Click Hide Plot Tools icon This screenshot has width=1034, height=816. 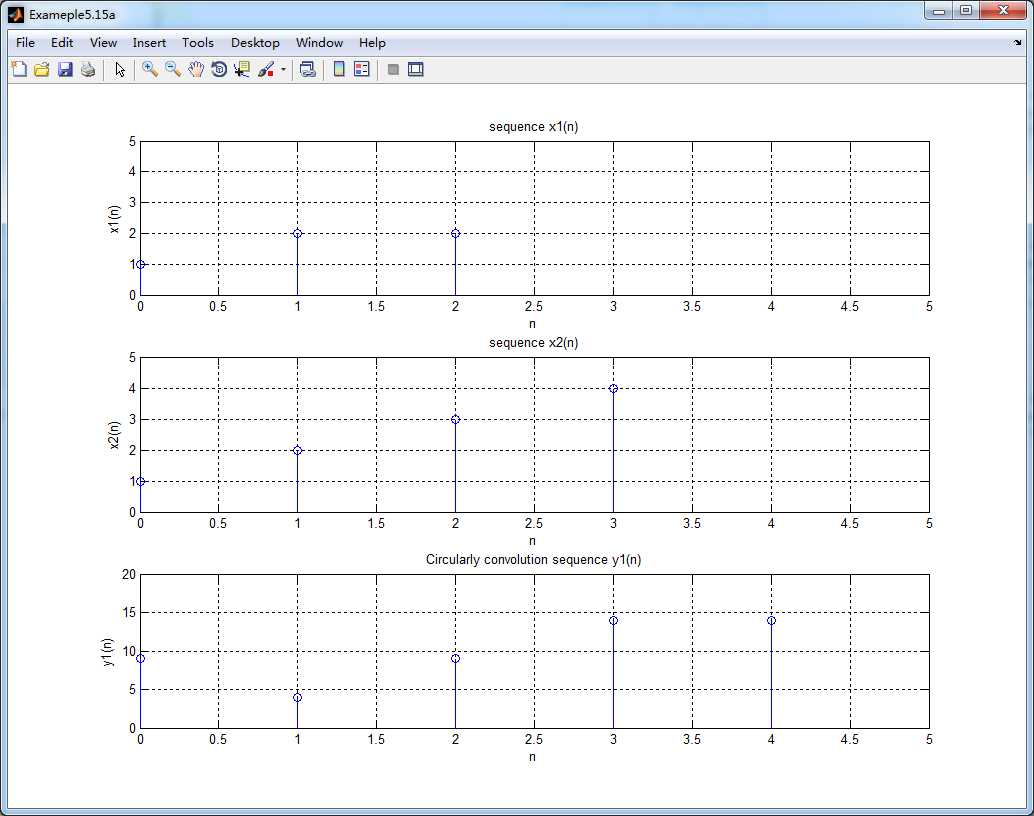coord(393,69)
